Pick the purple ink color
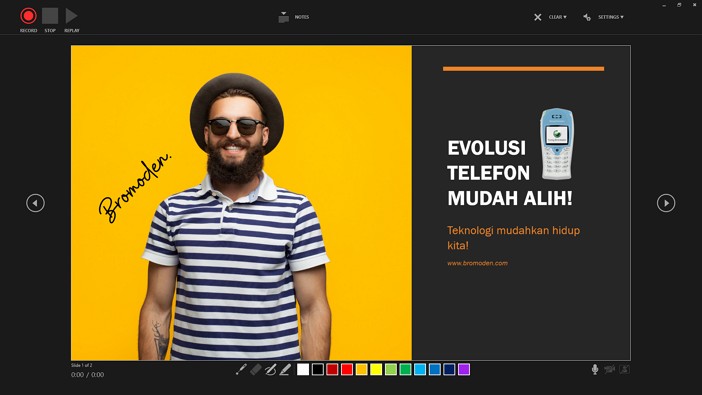The width and height of the screenshot is (702, 395). pyautogui.click(x=464, y=369)
